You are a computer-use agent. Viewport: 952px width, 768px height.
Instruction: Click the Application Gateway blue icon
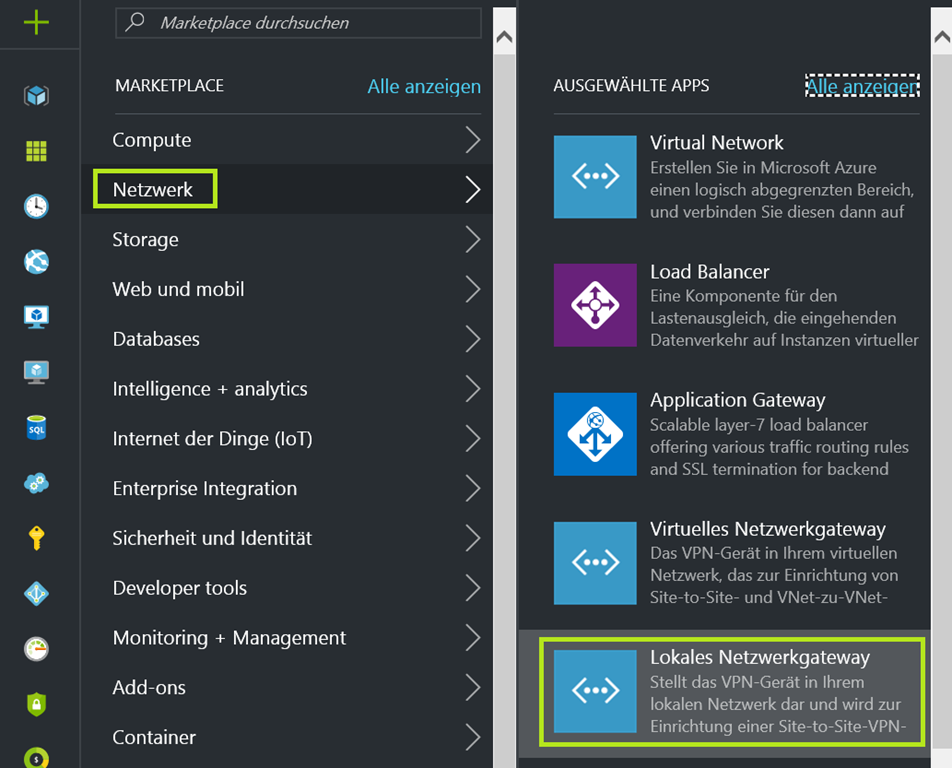pyautogui.click(x=595, y=433)
